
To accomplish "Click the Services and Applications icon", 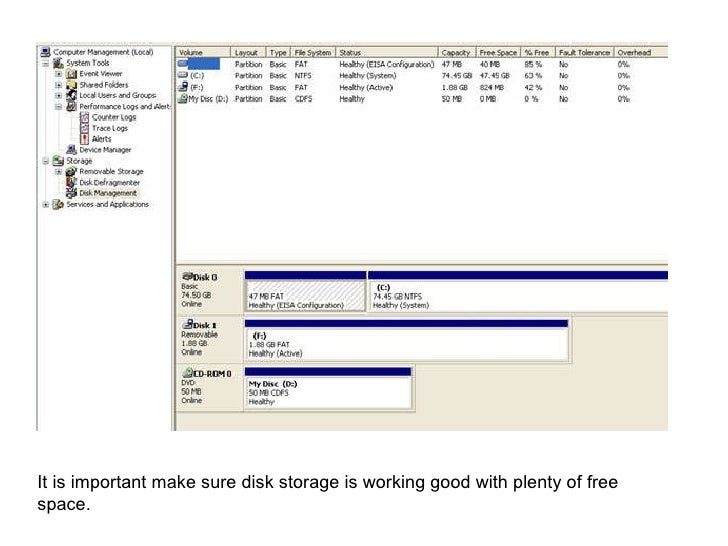I will 58,204.
